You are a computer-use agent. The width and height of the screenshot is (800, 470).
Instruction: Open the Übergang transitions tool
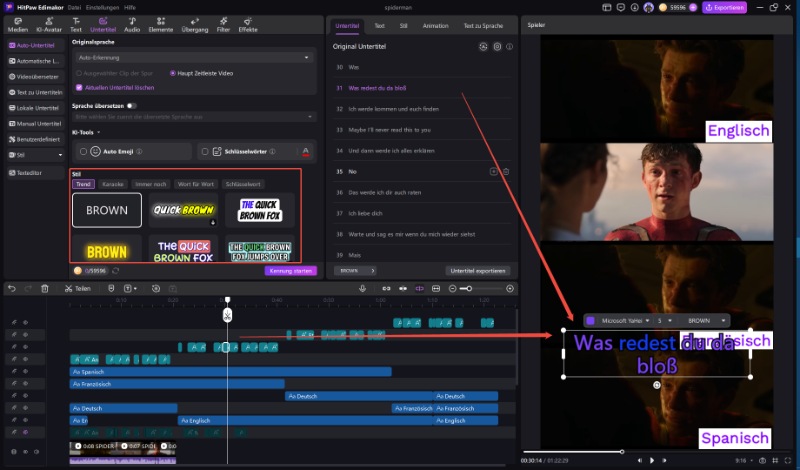tap(194, 24)
